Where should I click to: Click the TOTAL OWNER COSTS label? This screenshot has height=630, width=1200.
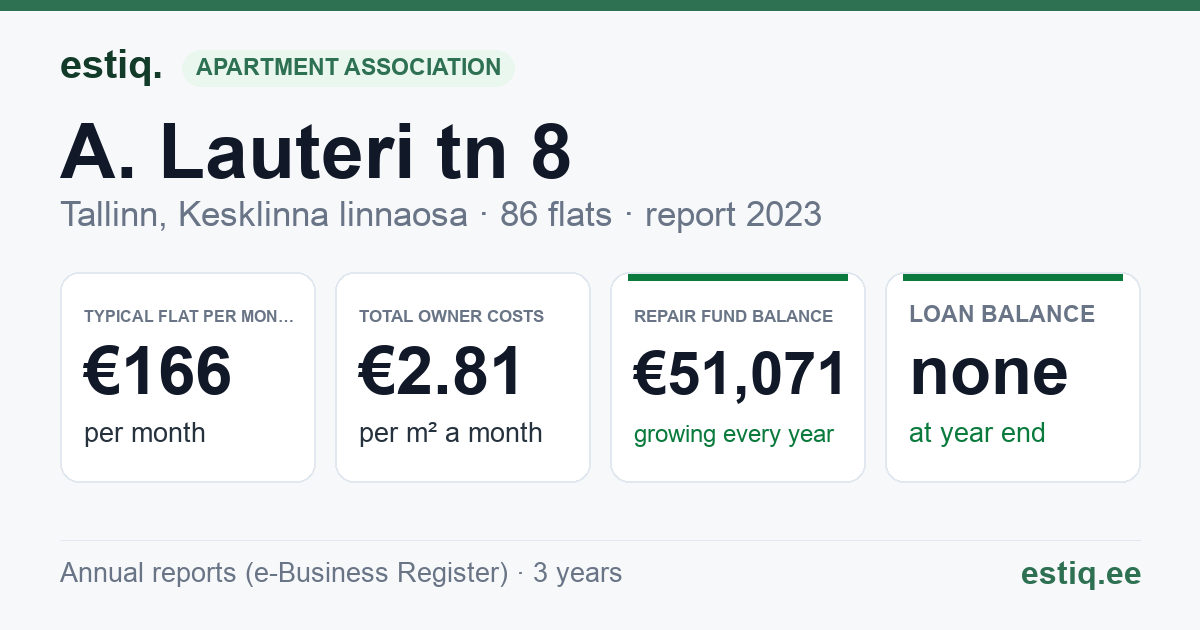click(x=452, y=316)
